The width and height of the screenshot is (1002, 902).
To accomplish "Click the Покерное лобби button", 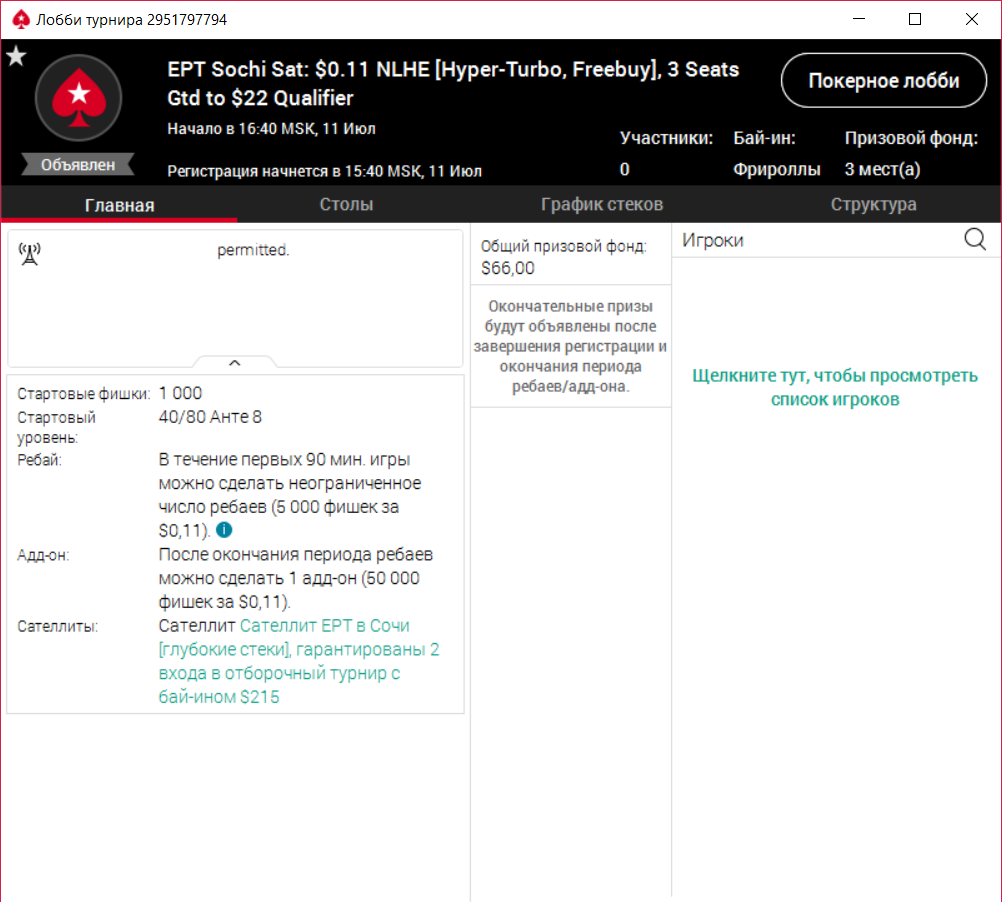I will tap(884, 80).
